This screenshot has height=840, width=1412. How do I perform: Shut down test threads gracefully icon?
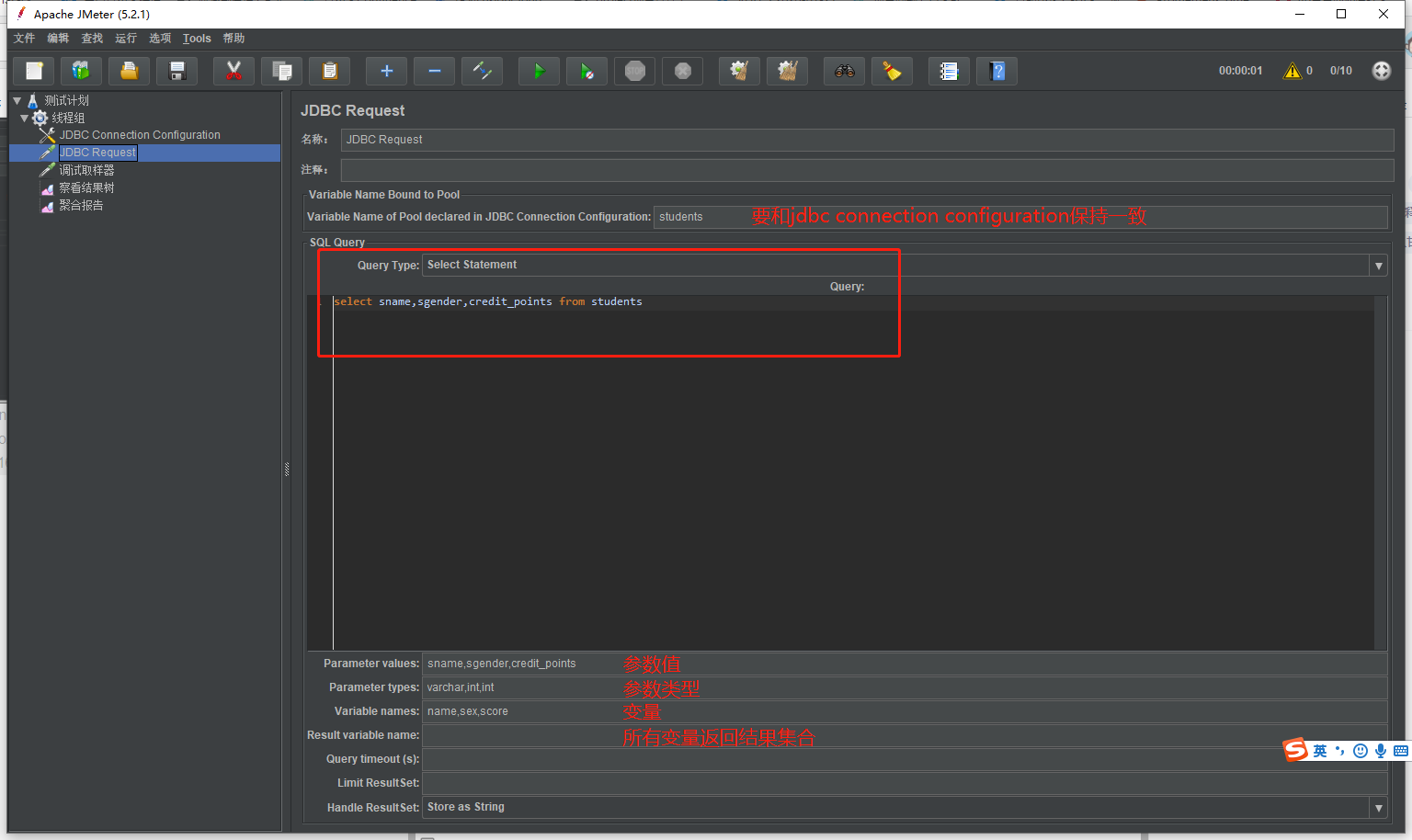tap(683, 71)
